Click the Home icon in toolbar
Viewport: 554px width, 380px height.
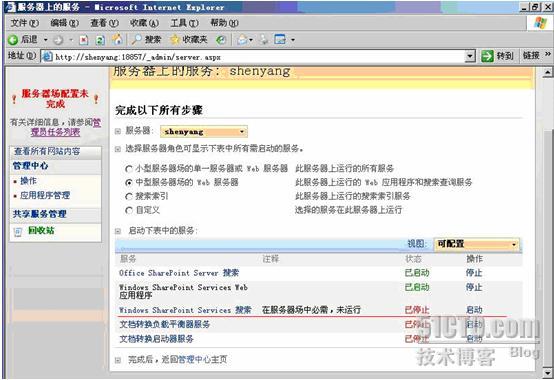pyautogui.click(x=117, y=40)
